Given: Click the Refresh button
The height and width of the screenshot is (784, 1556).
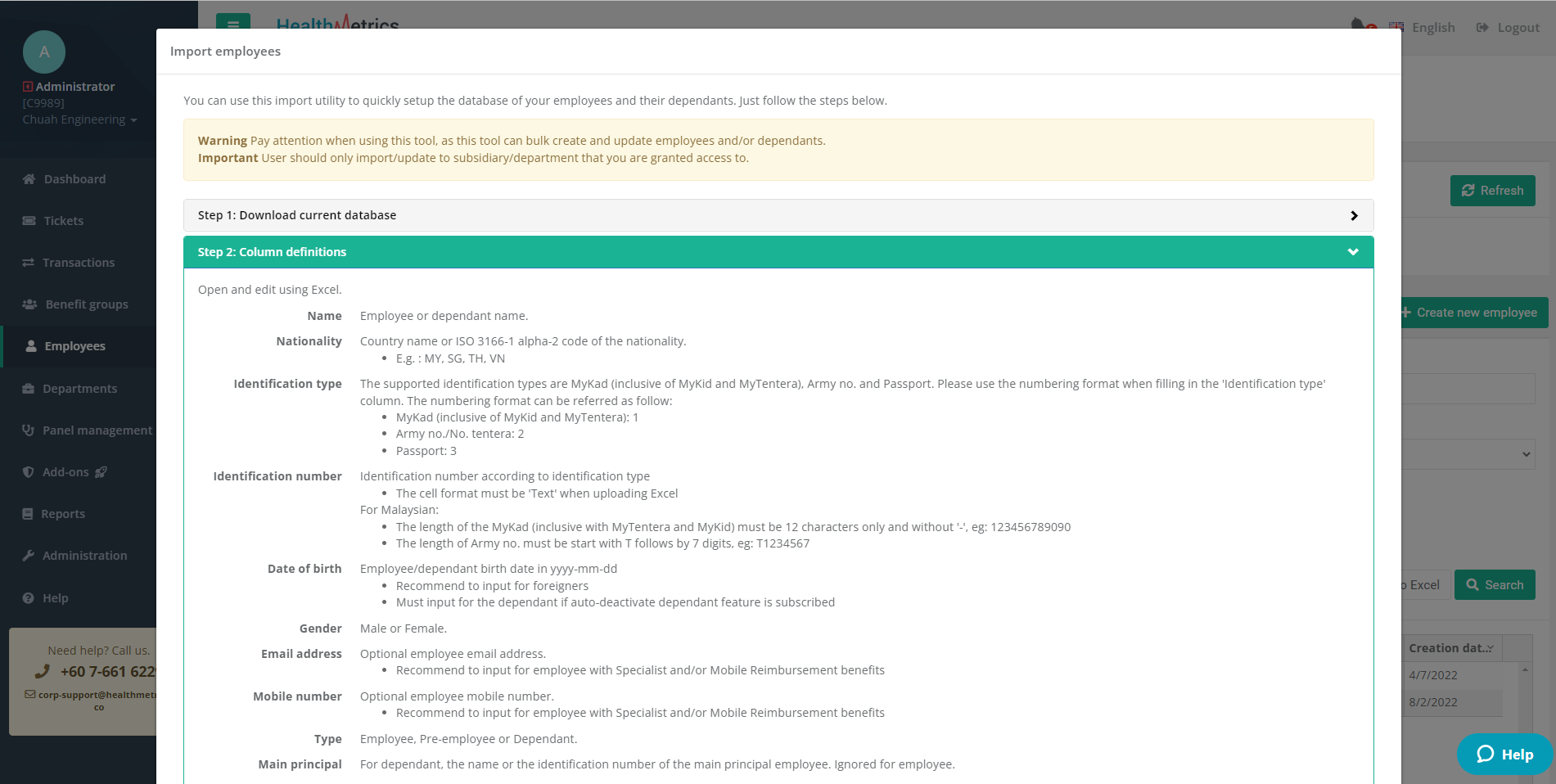Looking at the screenshot, I should 1492,191.
